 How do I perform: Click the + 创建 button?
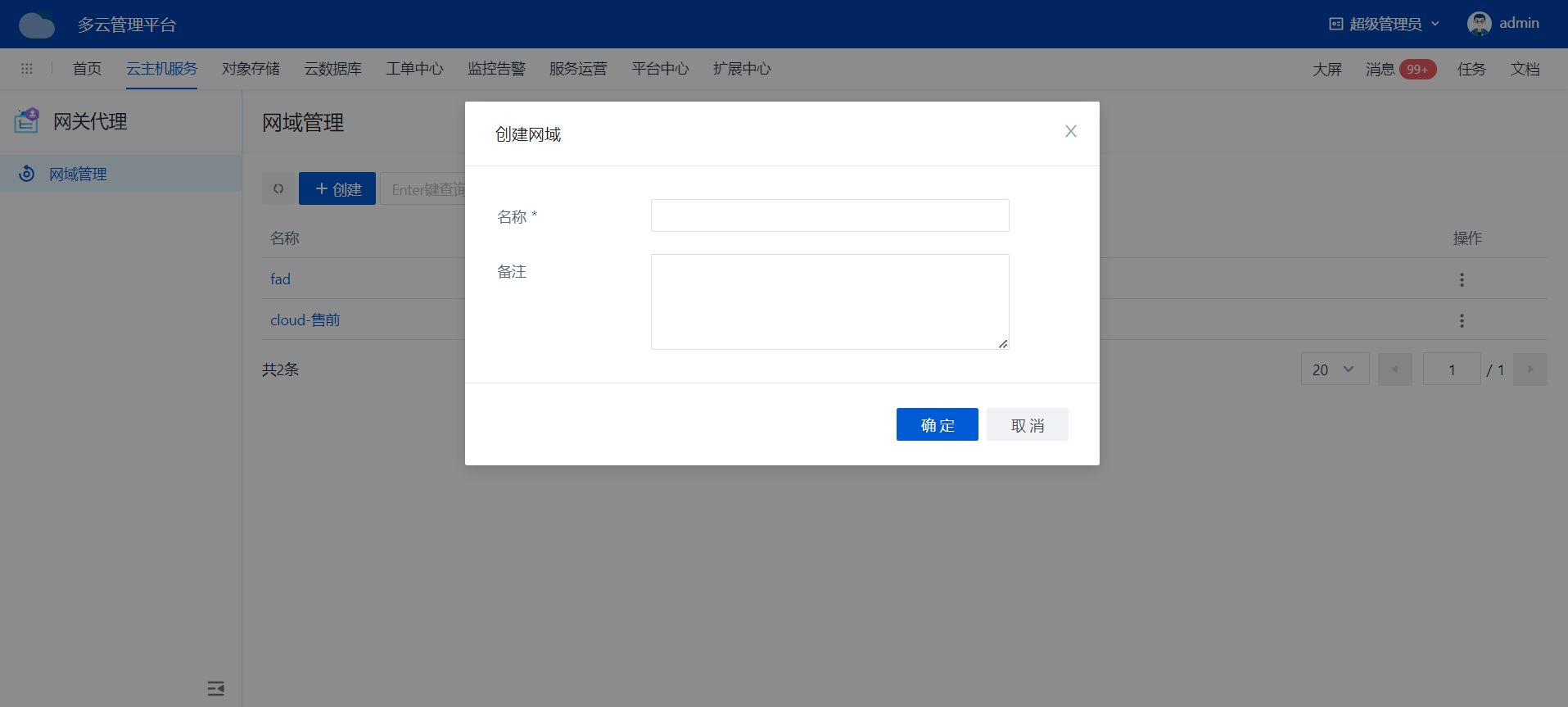tap(337, 188)
